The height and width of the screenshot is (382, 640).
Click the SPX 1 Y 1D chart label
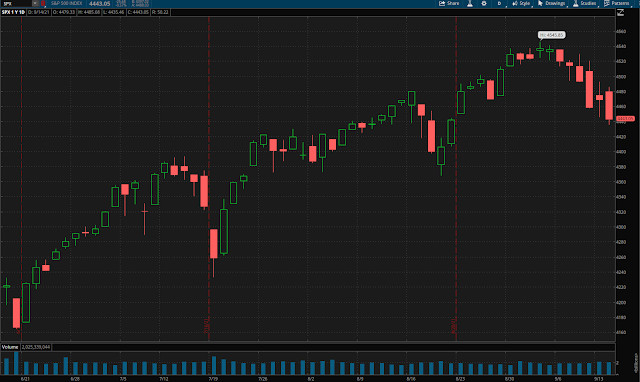pos(13,12)
